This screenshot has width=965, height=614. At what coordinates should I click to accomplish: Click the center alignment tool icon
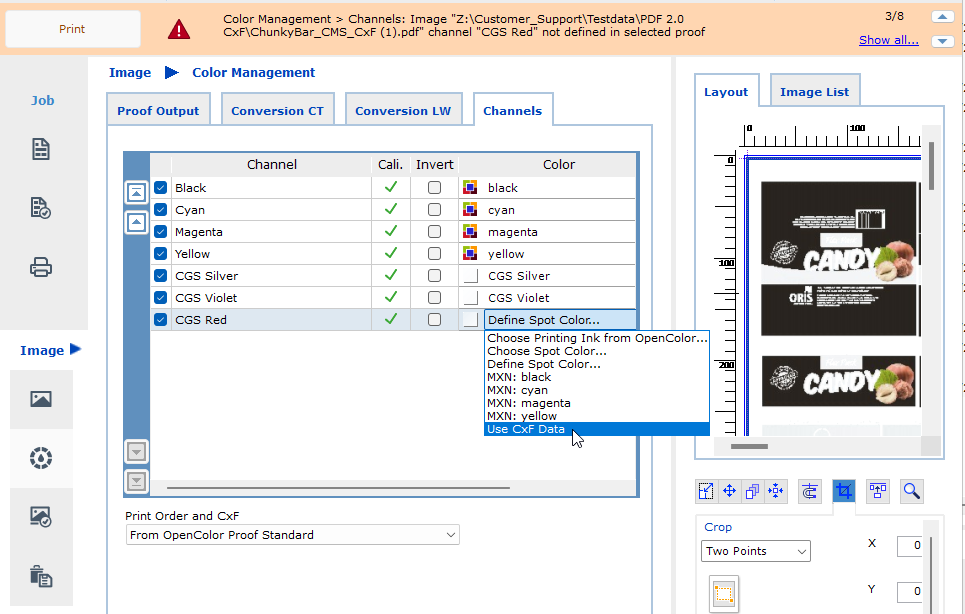click(775, 491)
